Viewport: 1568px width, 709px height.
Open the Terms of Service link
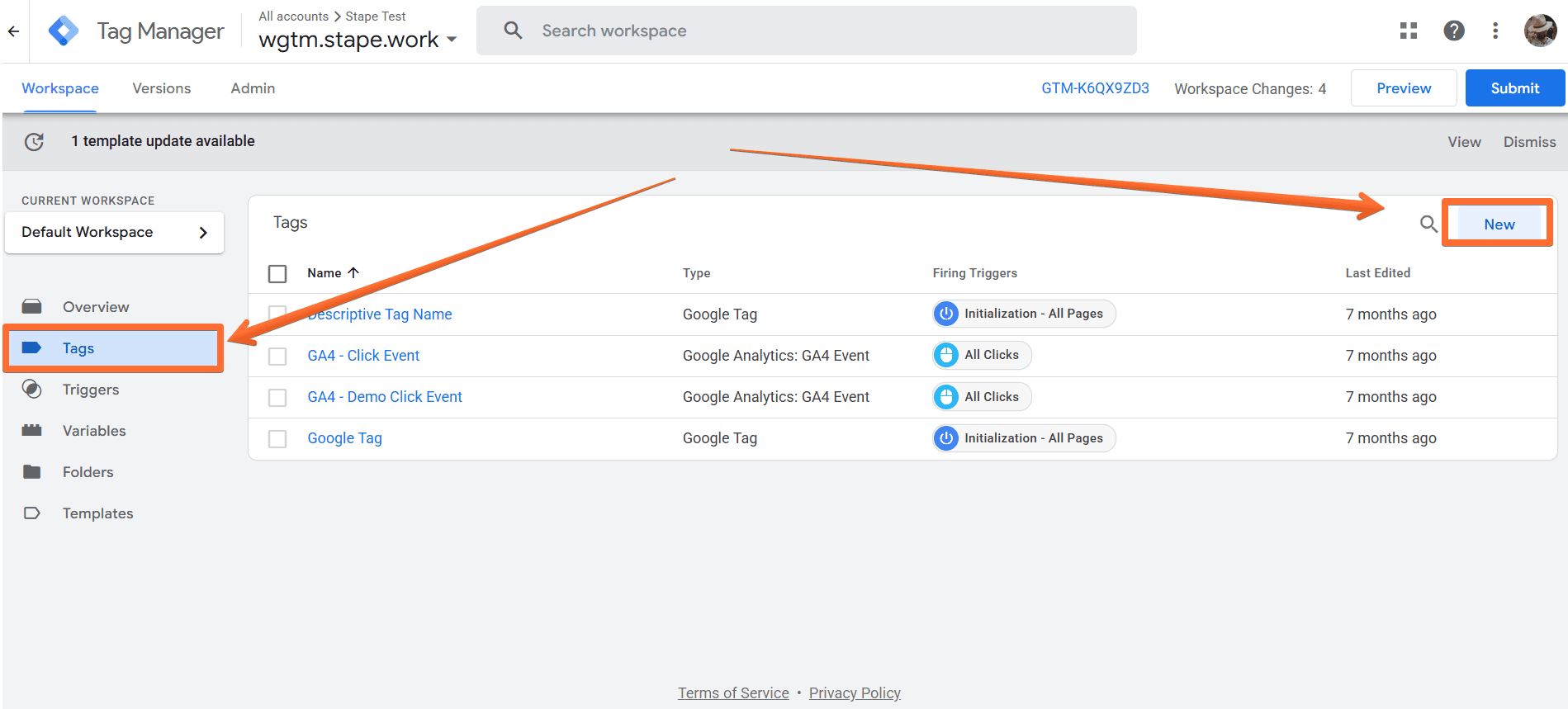(x=733, y=693)
